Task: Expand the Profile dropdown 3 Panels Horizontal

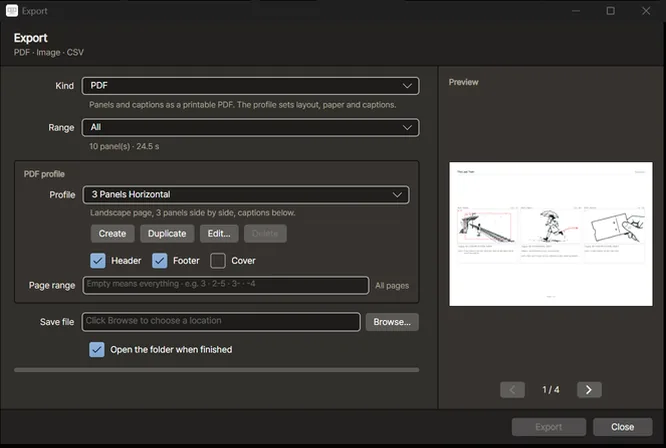Action: click(246, 194)
